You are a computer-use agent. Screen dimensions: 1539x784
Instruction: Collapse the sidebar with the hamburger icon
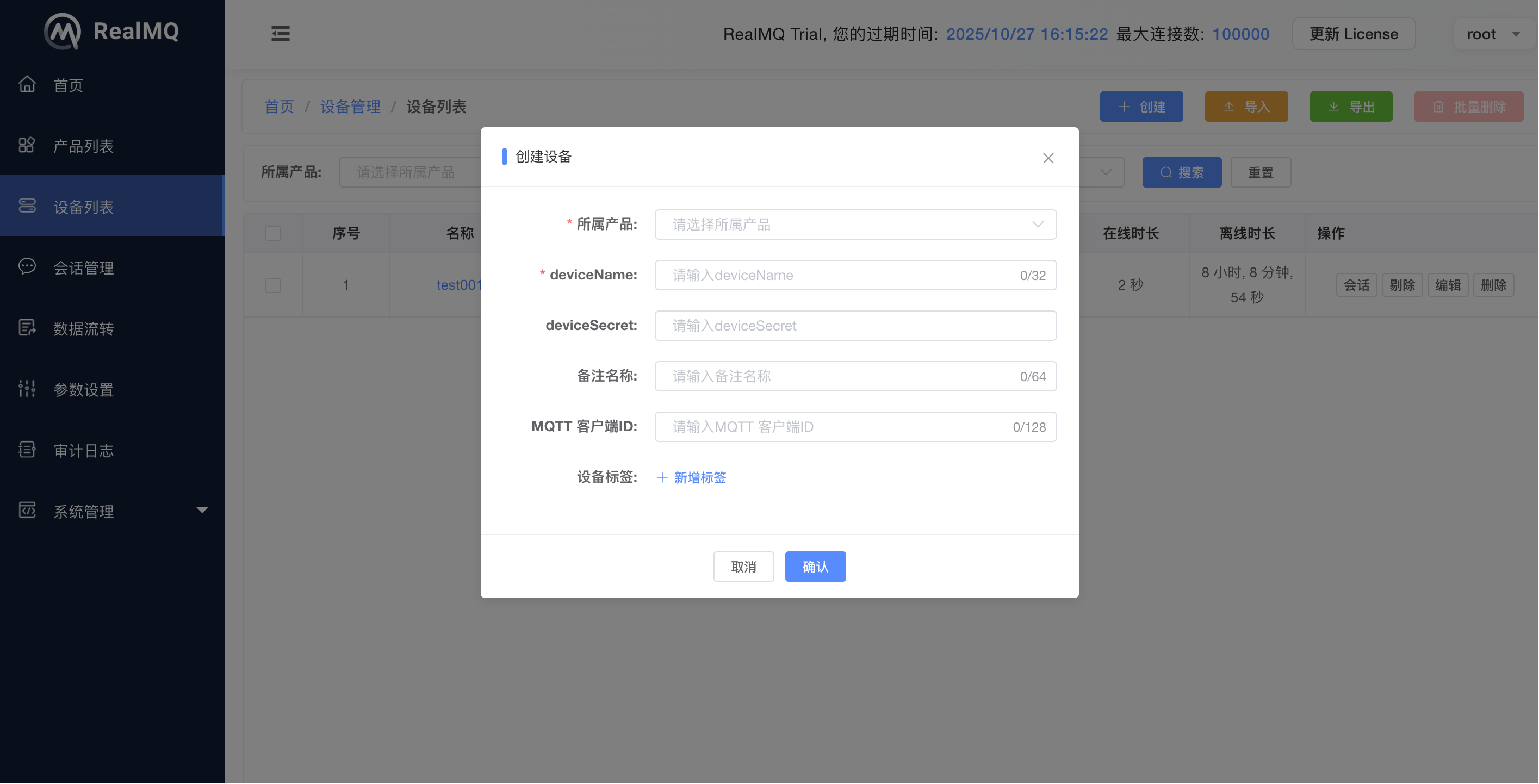[280, 34]
